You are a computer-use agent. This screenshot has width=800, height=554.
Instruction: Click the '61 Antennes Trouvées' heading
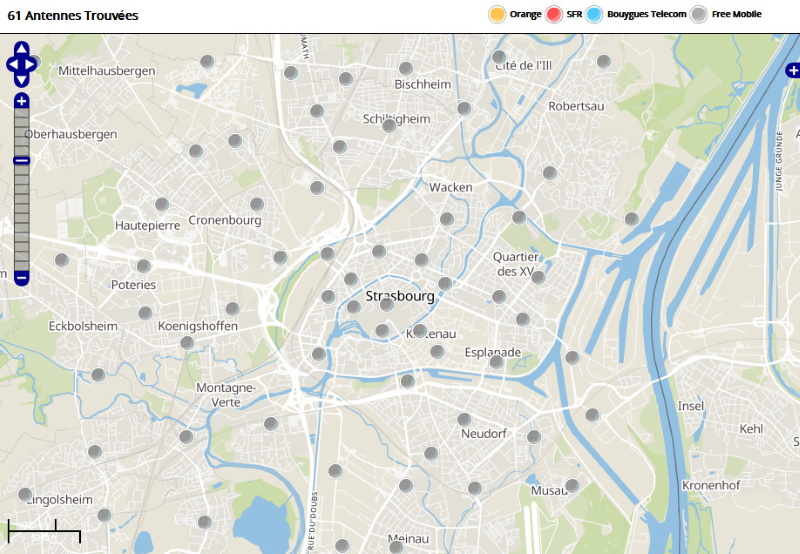coord(73,16)
